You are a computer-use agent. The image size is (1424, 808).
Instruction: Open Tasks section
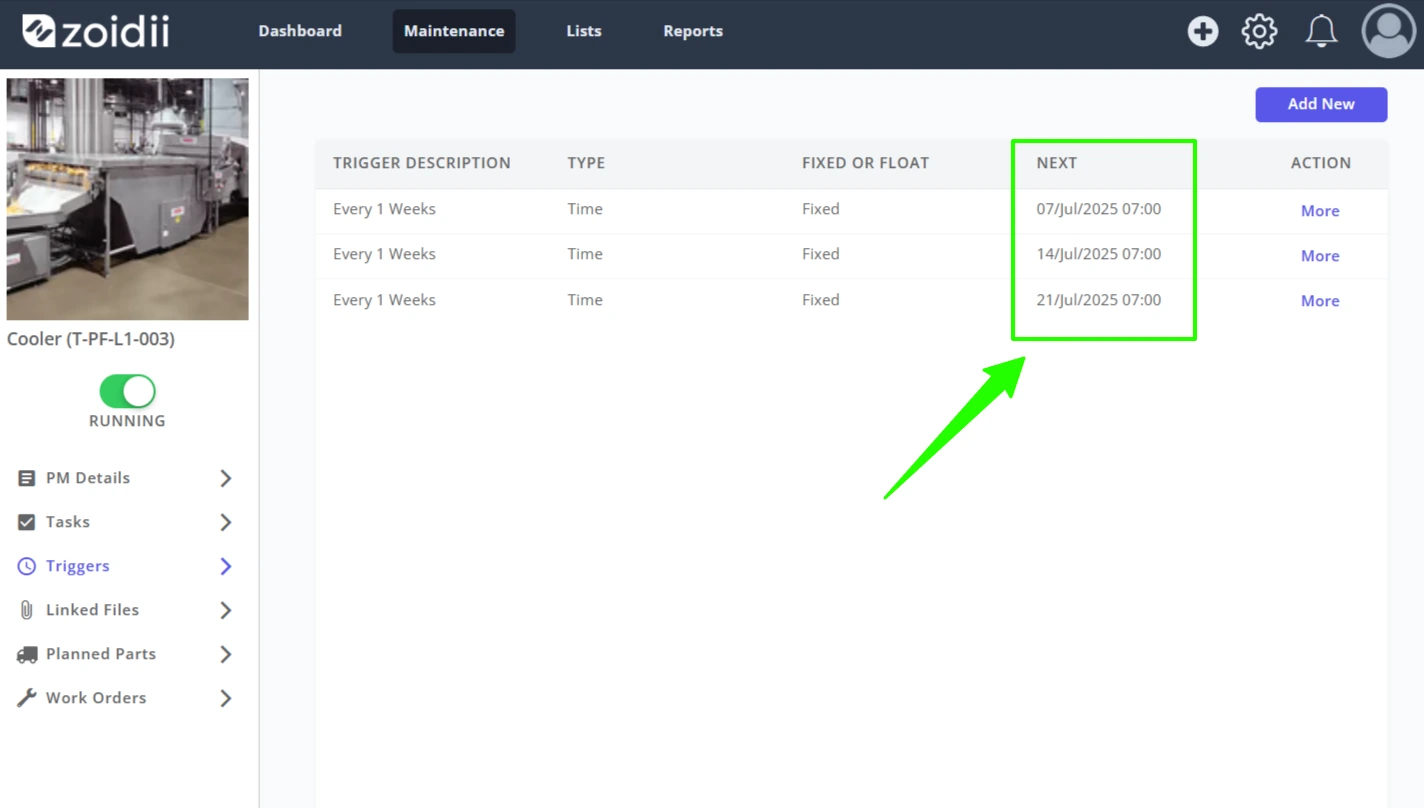pos(68,522)
